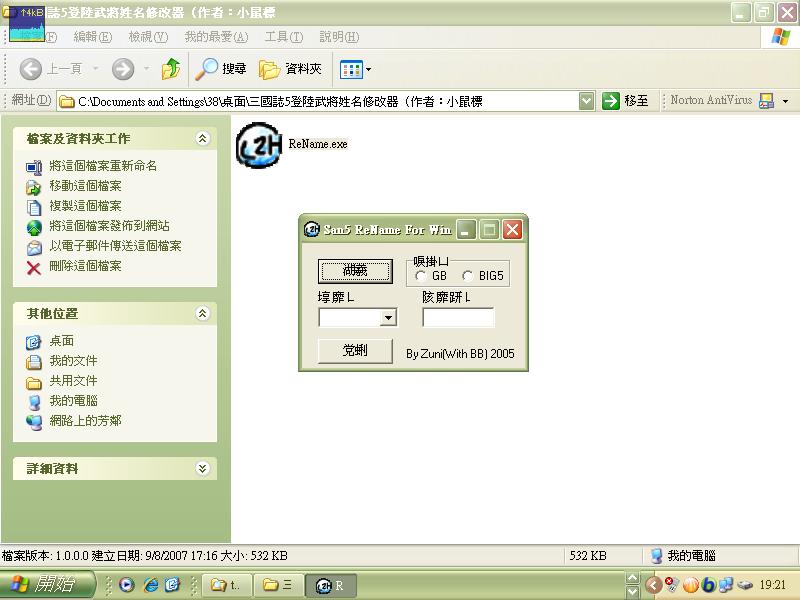This screenshot has height=600, width=800.
Task: Open the Folders pane toolbar icon
Action: point(269,69)
